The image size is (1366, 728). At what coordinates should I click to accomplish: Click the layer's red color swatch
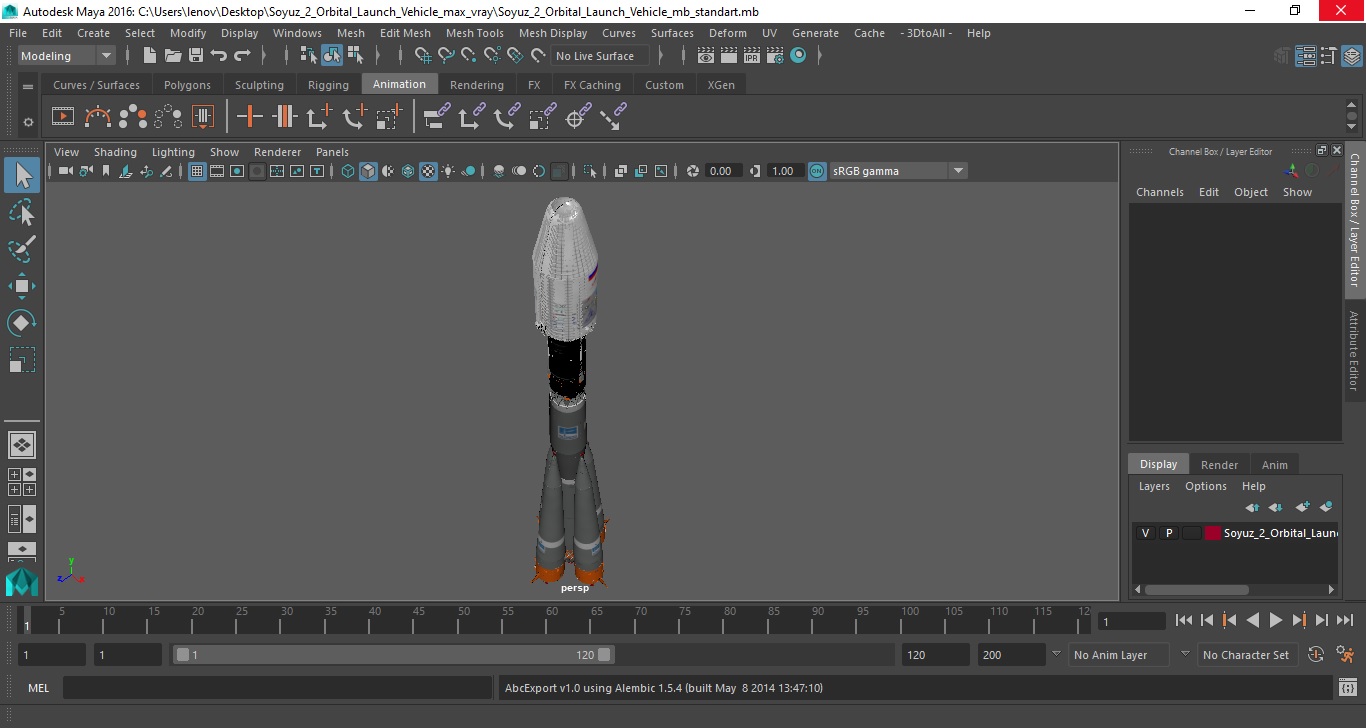point(1213,533)
